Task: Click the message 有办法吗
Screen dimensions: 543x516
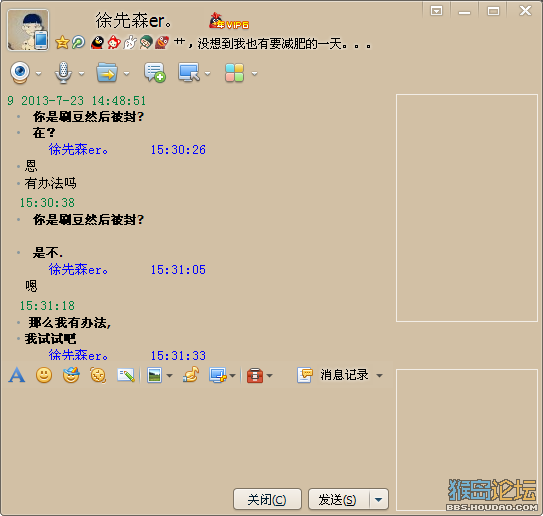Action: tap(51, 183)
